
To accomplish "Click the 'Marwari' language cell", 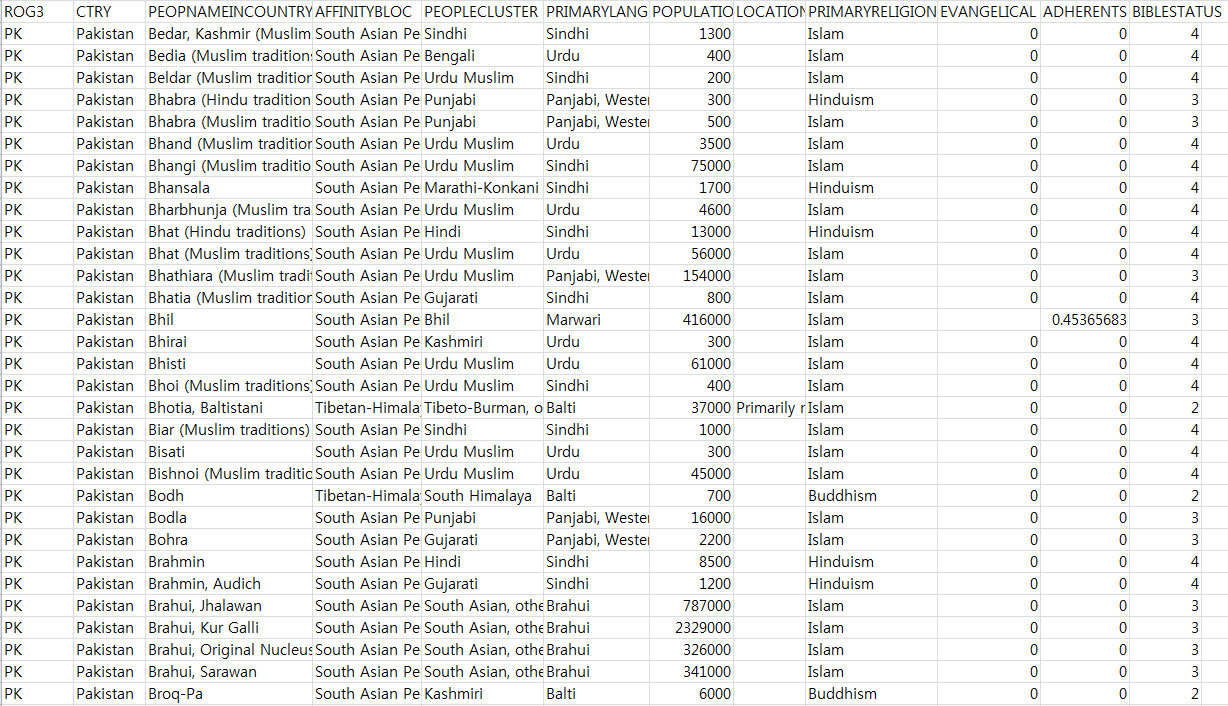I will click(596, 320).
